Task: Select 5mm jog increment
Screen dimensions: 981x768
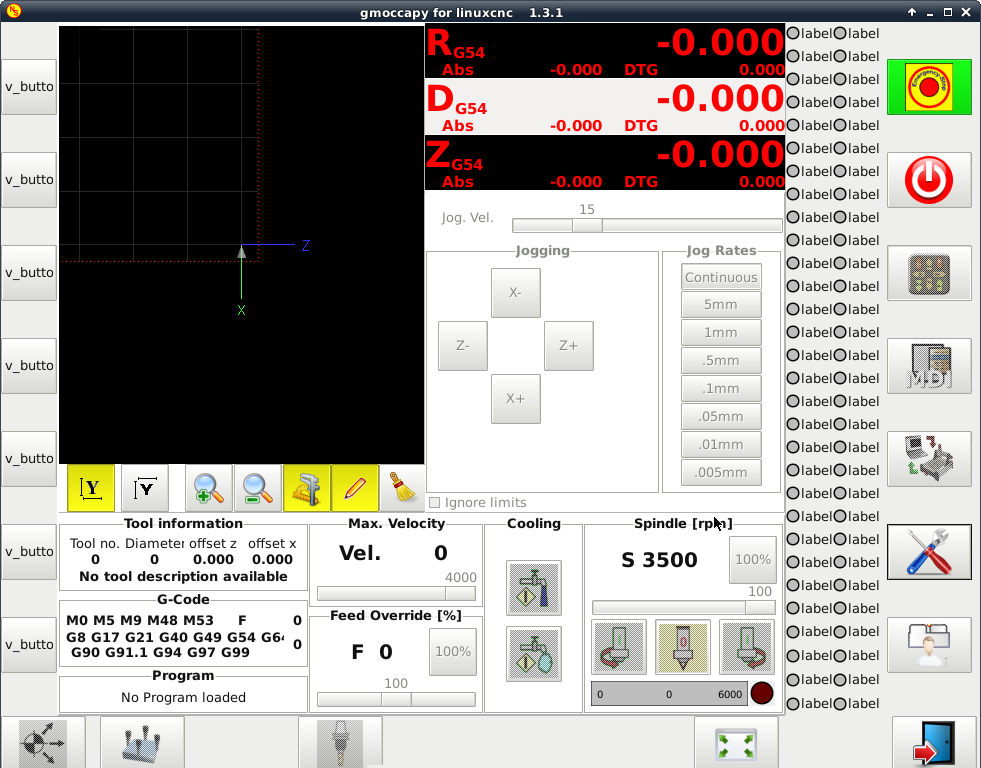Action: pyautogui.click(x=721, y=305)
